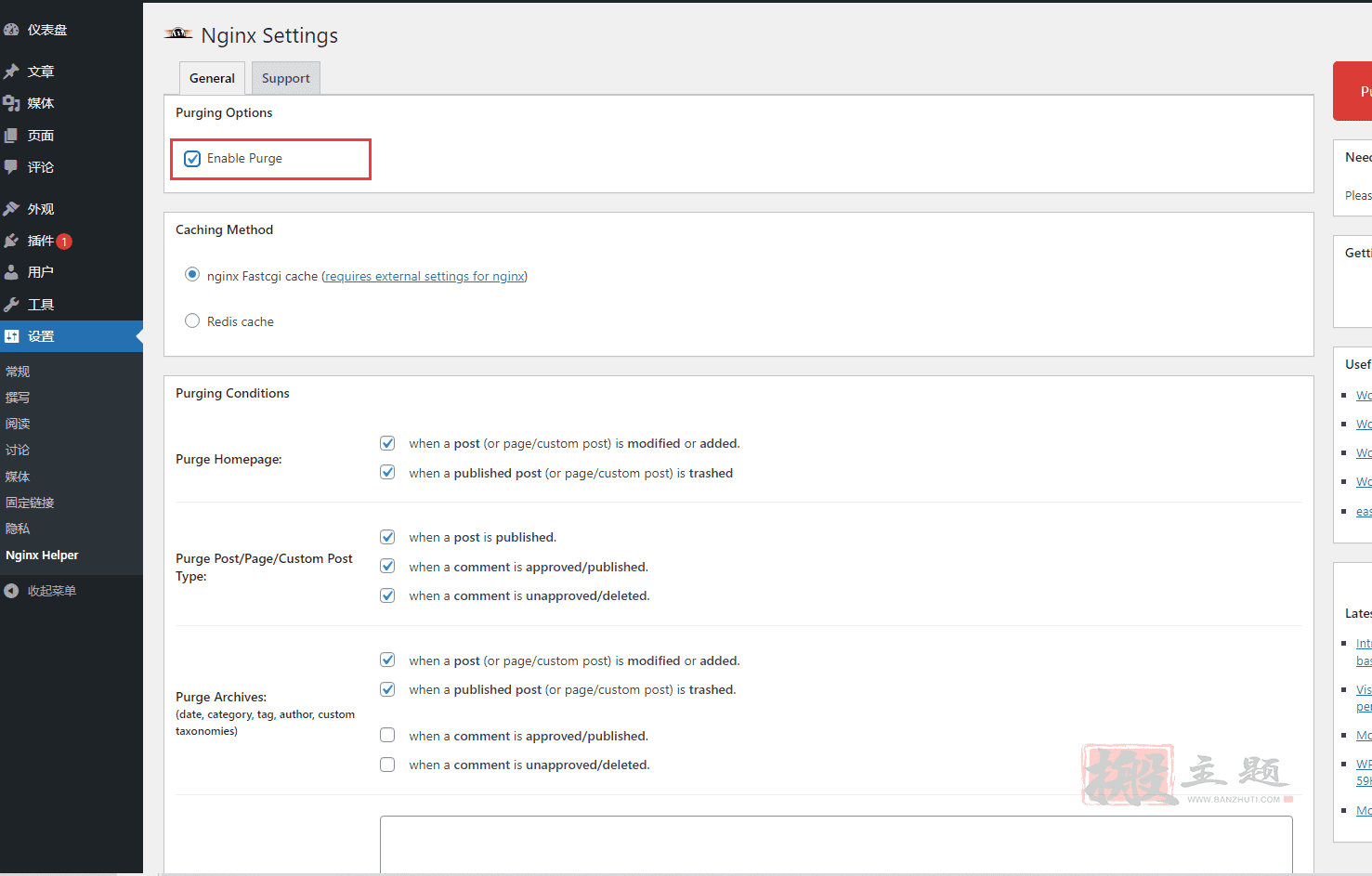Click the wrench icon beside 工具

point(11,305)
